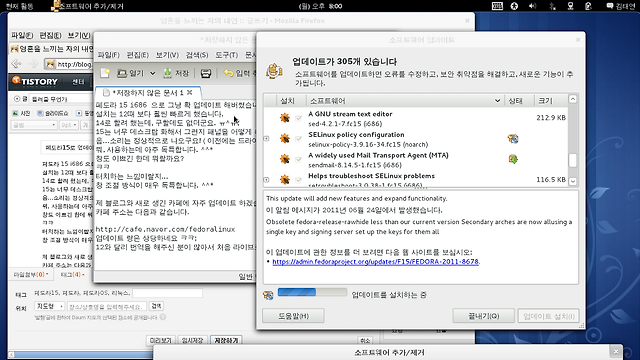
Task: Click bug icon beside SELinux policy configuration
Action: click(284, 138)
